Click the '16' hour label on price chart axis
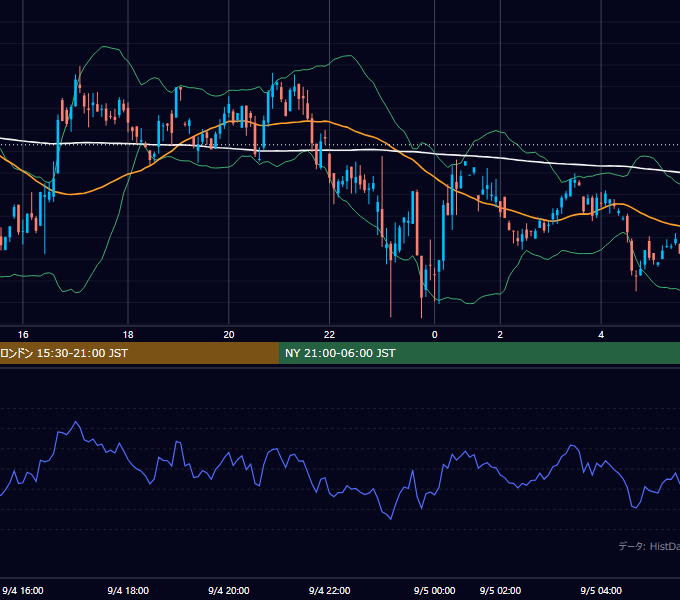Viewport: 680px width, 600px height. pyautogui.click(x=23, y=334)
